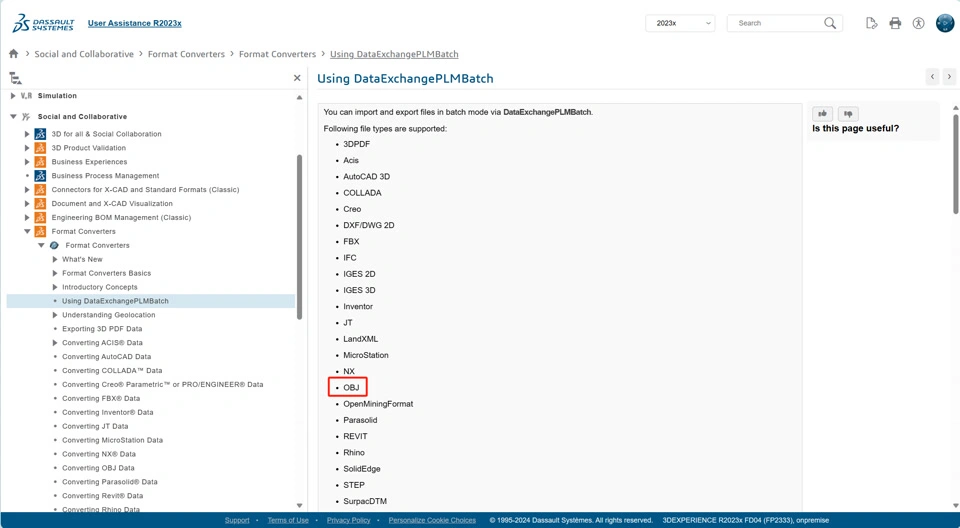Open Converting OBJ Data topic
Screen dimensions: 960x528
tap(98, 468)
